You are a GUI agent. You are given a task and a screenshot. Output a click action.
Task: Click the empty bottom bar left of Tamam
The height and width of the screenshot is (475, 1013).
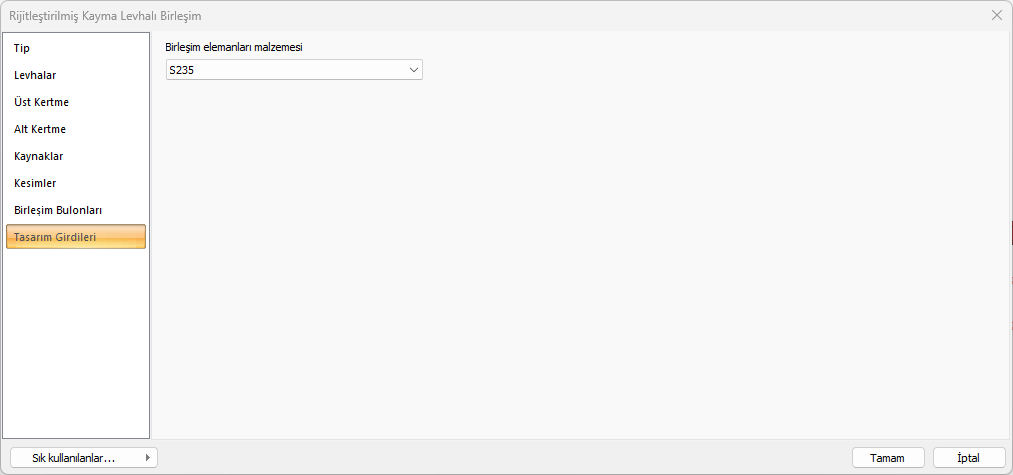[500, 458]
